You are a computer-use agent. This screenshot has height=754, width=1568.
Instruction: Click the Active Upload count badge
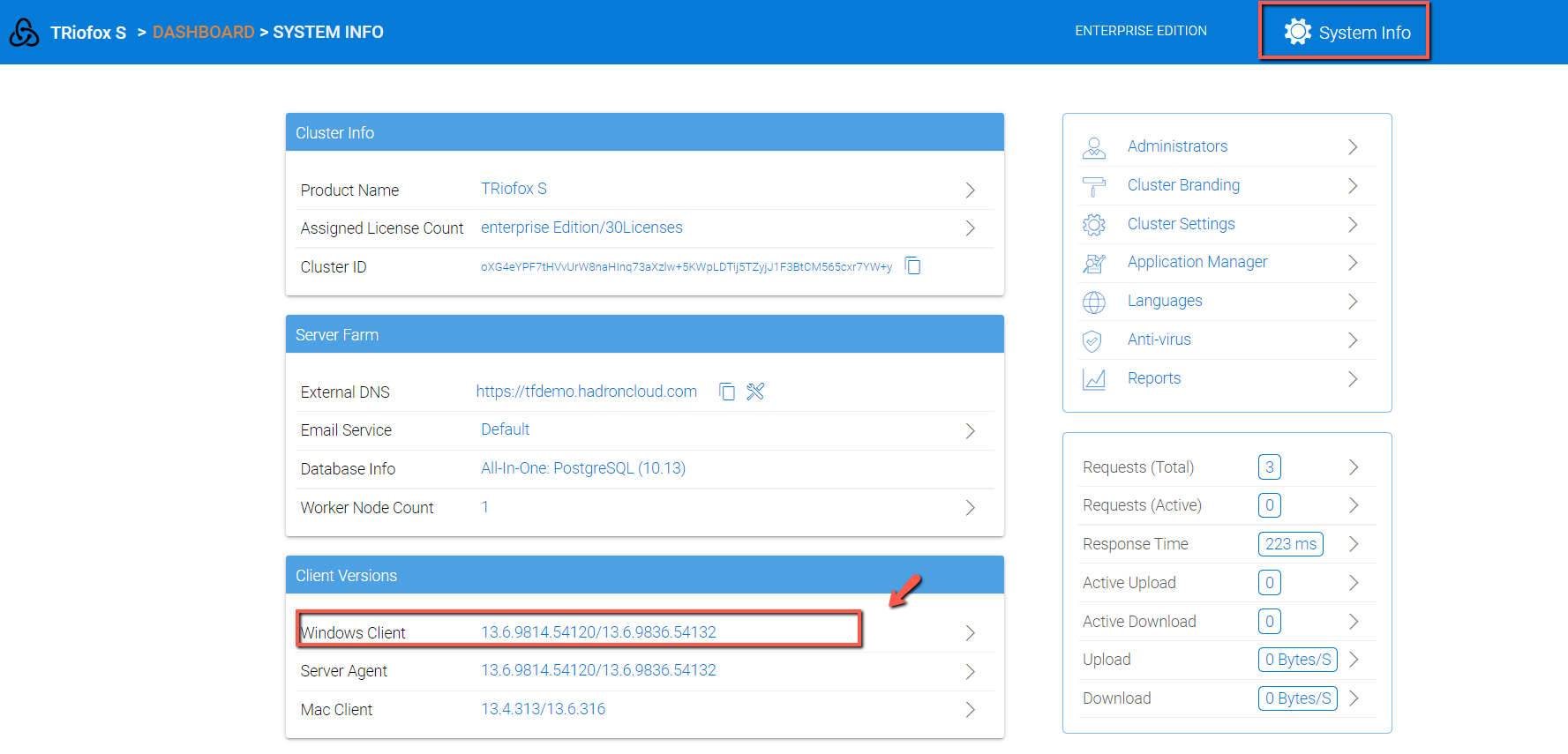(x=1269, y=583)
